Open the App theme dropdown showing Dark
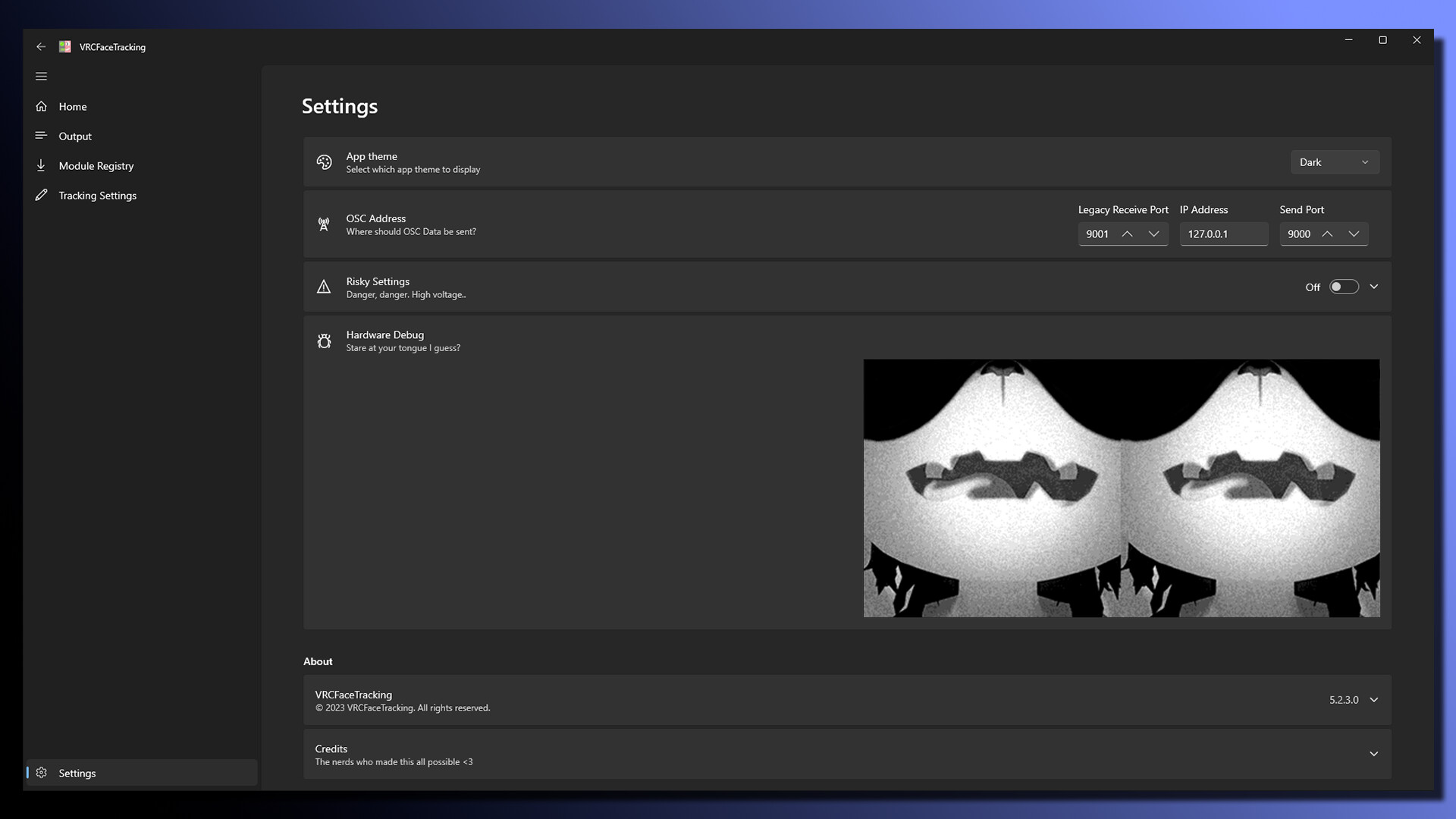The width and height of the screenshot is (1456, 819). click(x=1335, y=162)
